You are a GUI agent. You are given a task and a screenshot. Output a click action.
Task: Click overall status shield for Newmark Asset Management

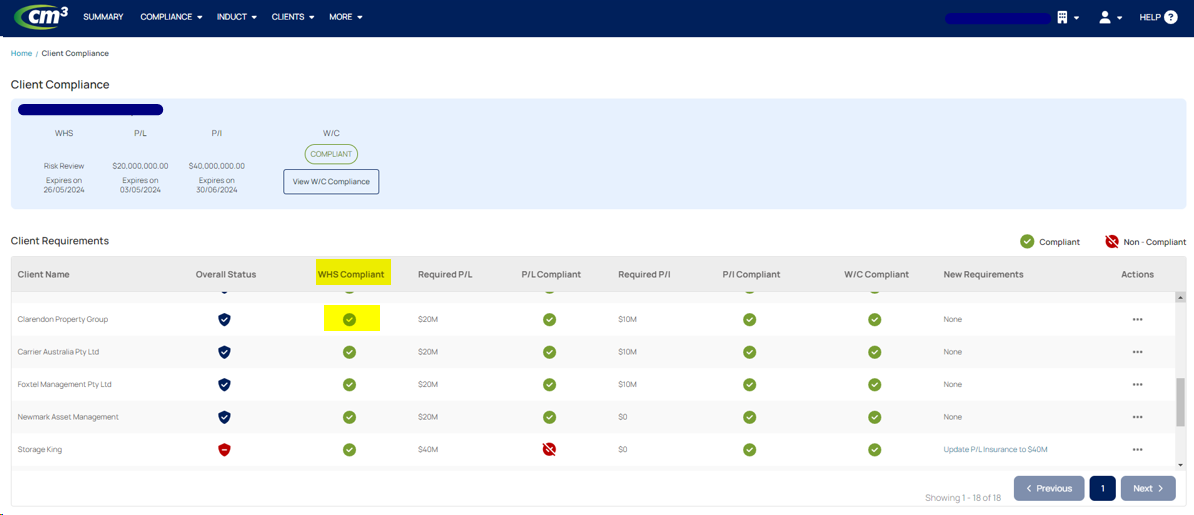(225, 417)
